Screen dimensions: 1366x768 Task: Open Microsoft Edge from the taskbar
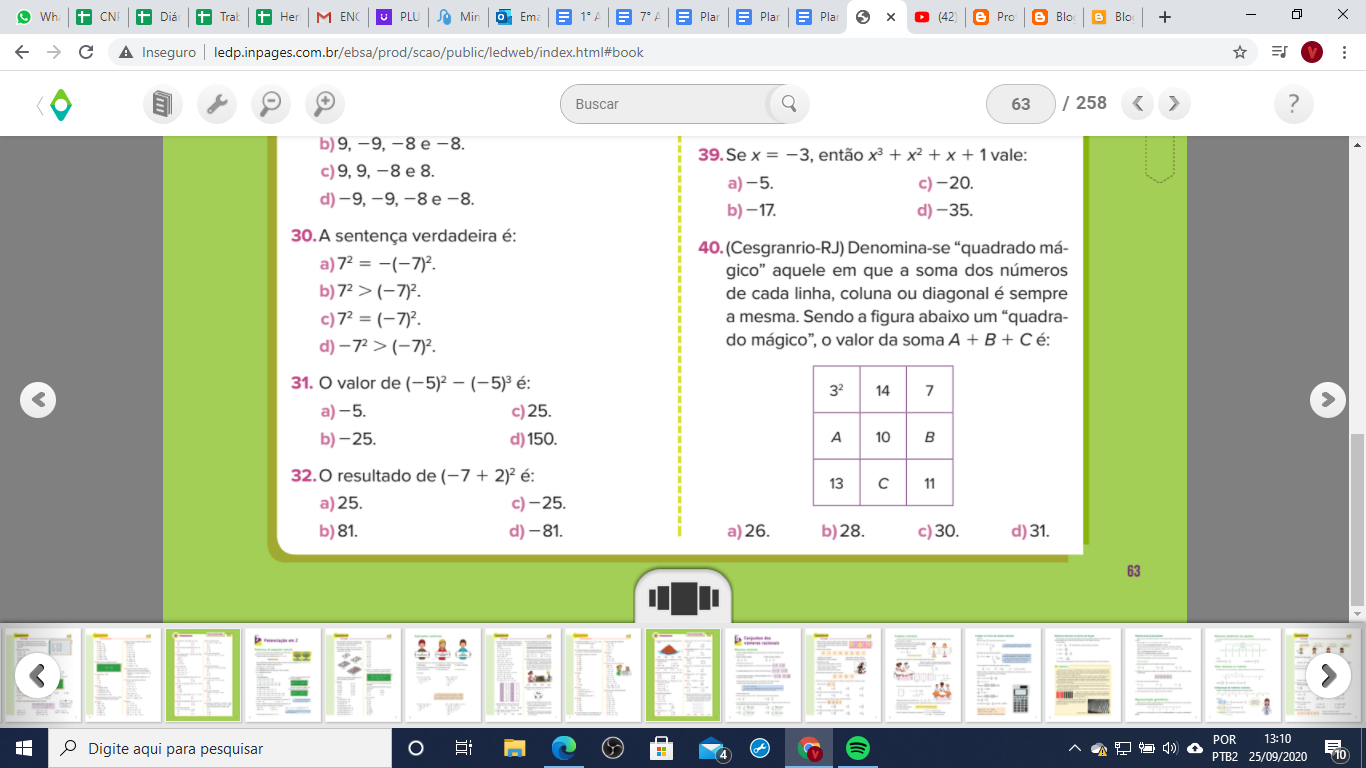[x=563, y=748]
